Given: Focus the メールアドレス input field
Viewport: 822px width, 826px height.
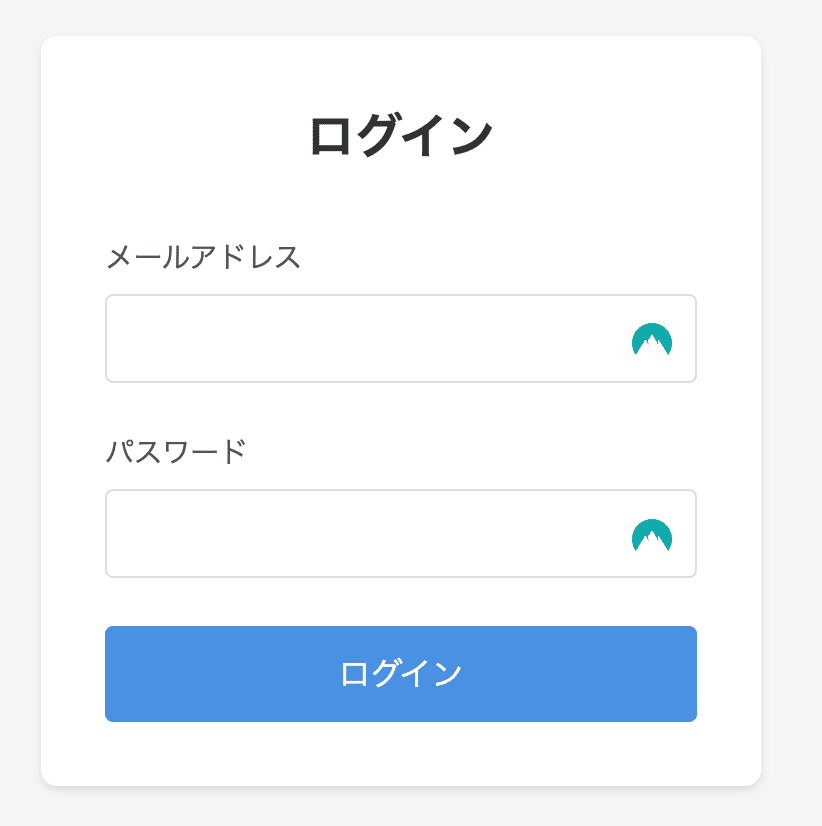Looking at the screenshot, I should point(400,338).
